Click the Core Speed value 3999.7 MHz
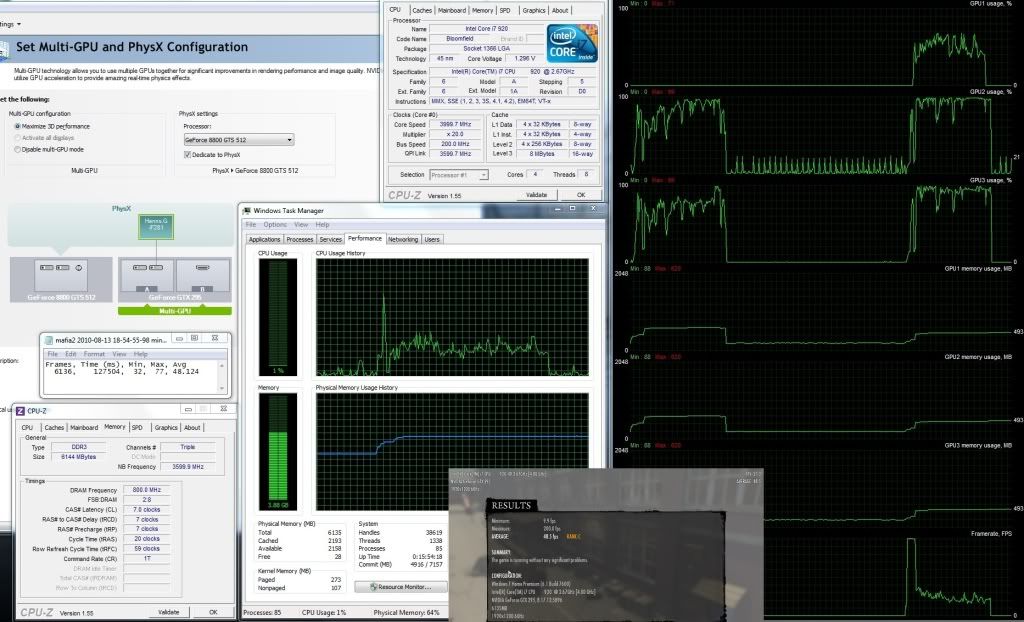This screenshot has width=1024, height=622. (456, 124)
